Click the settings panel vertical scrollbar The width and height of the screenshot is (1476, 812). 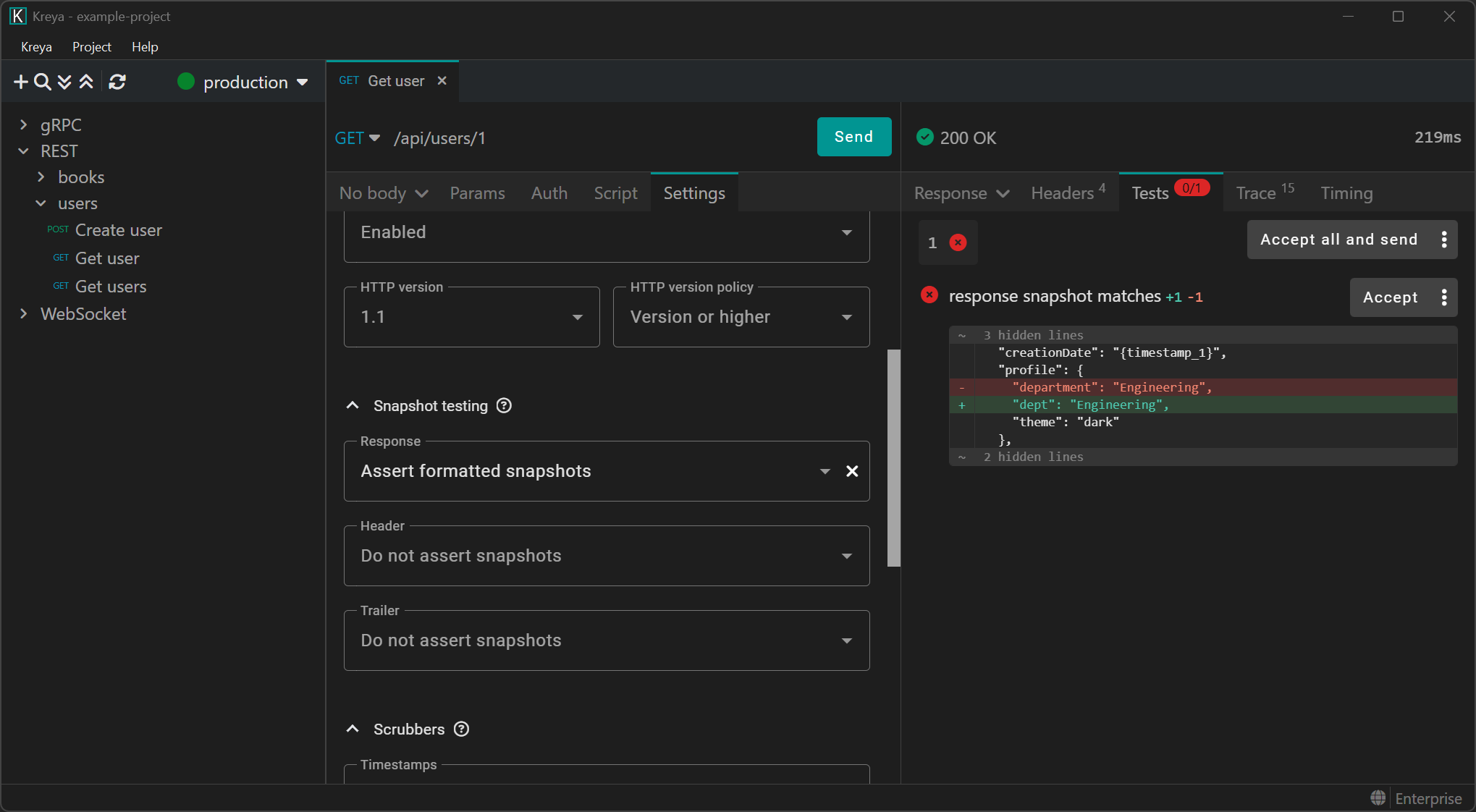point(894,457)
